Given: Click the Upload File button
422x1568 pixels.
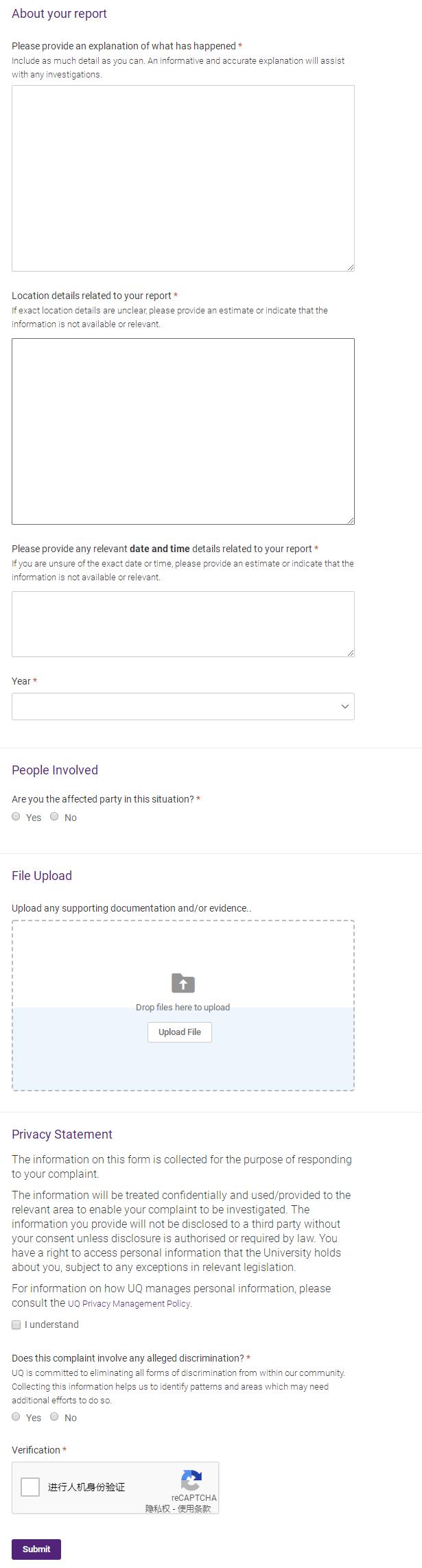Looking at the screenshot, I should tap(180, 1032).
